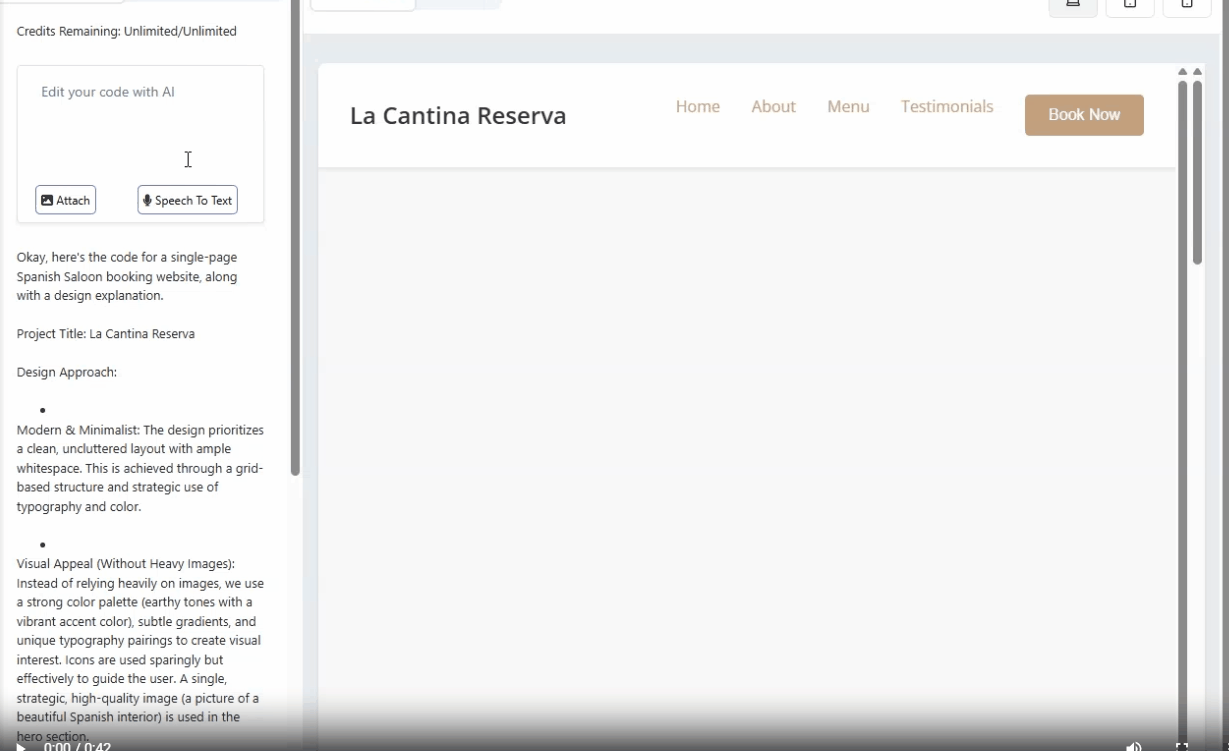Open the Home navigation link
This screenshot has width=1229, height=751.
697,107
